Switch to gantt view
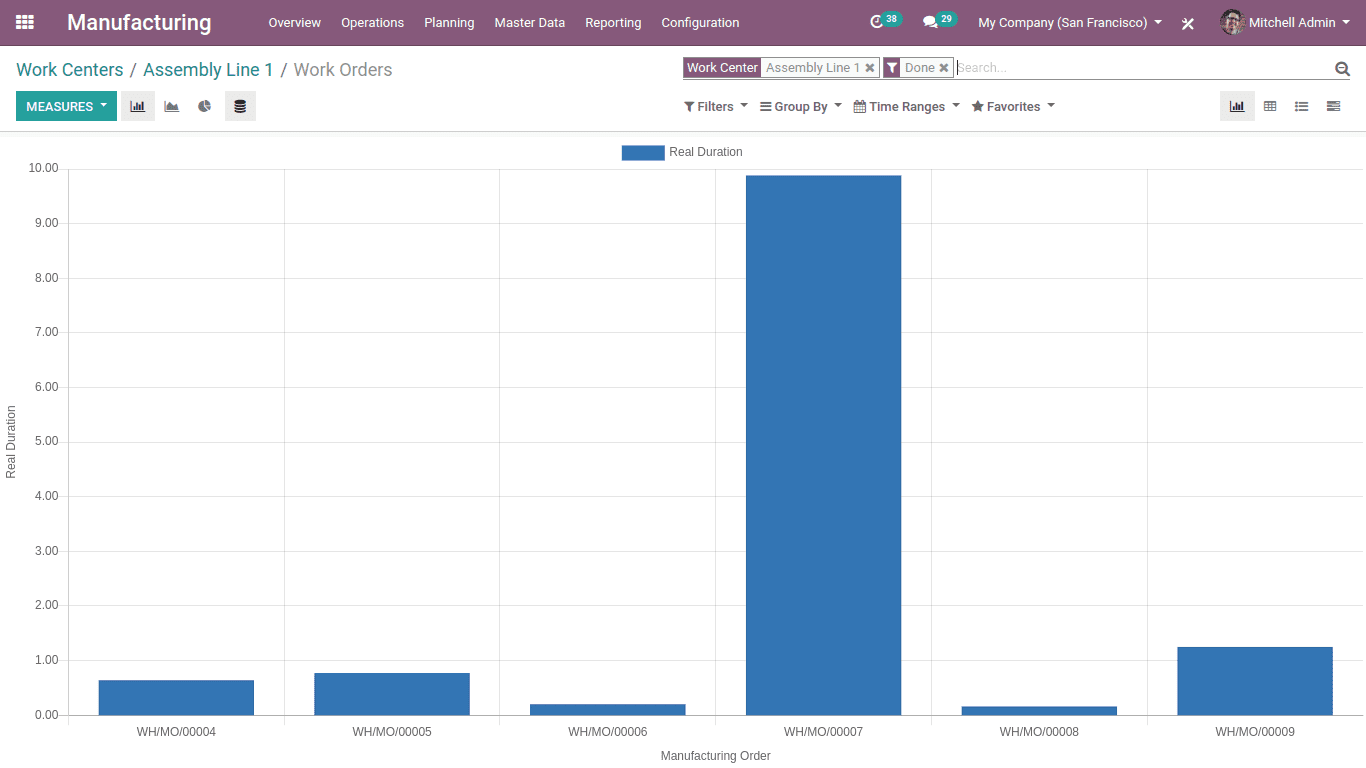The height and width of the screenshot is (768, 1366). pos(1333,106)
